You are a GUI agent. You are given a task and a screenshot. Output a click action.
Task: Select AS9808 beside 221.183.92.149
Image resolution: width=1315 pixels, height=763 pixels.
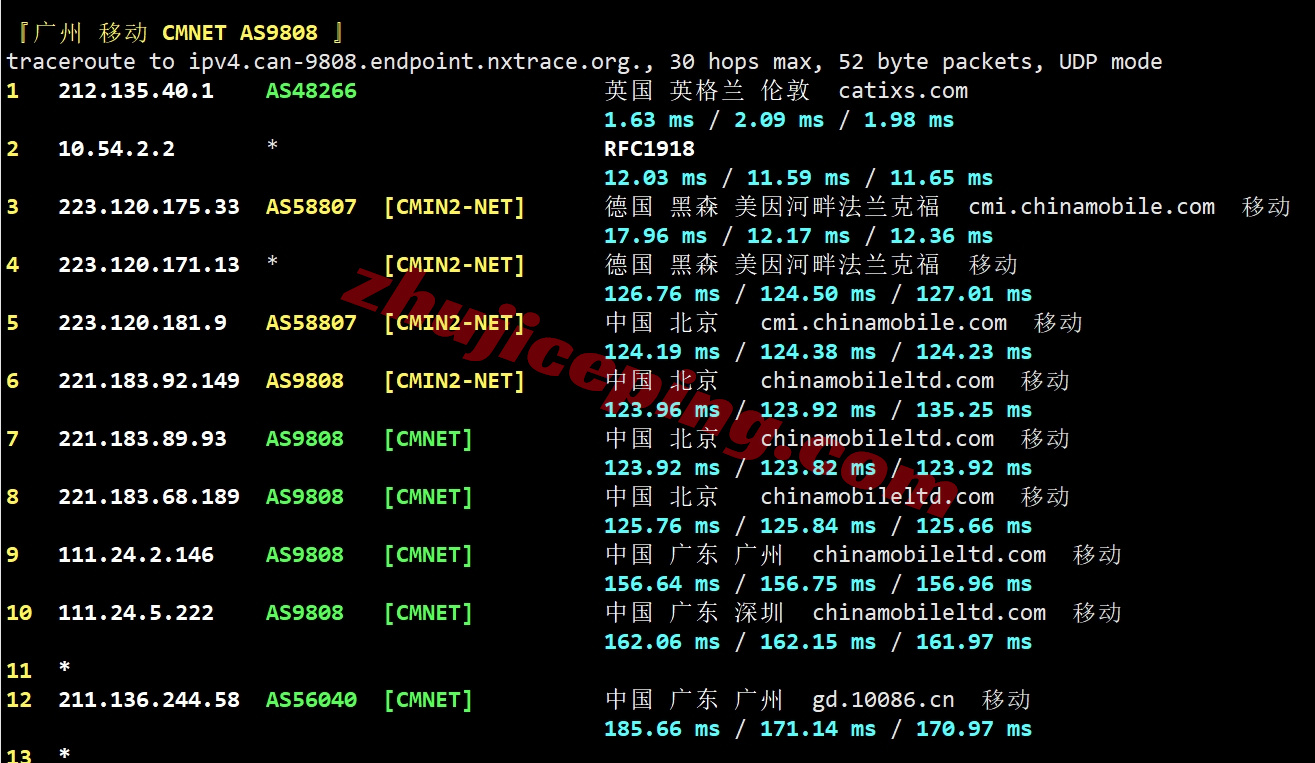(x=304, y=381)
